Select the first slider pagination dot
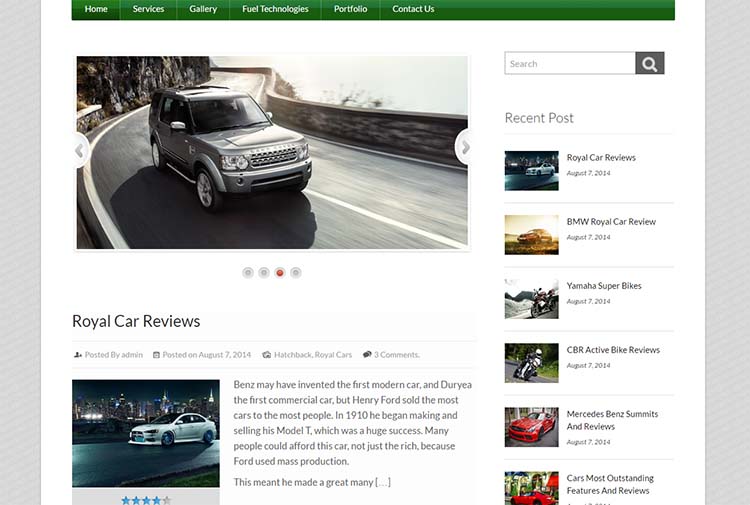Viewport: 750px width, 505px height. [248, 273]
